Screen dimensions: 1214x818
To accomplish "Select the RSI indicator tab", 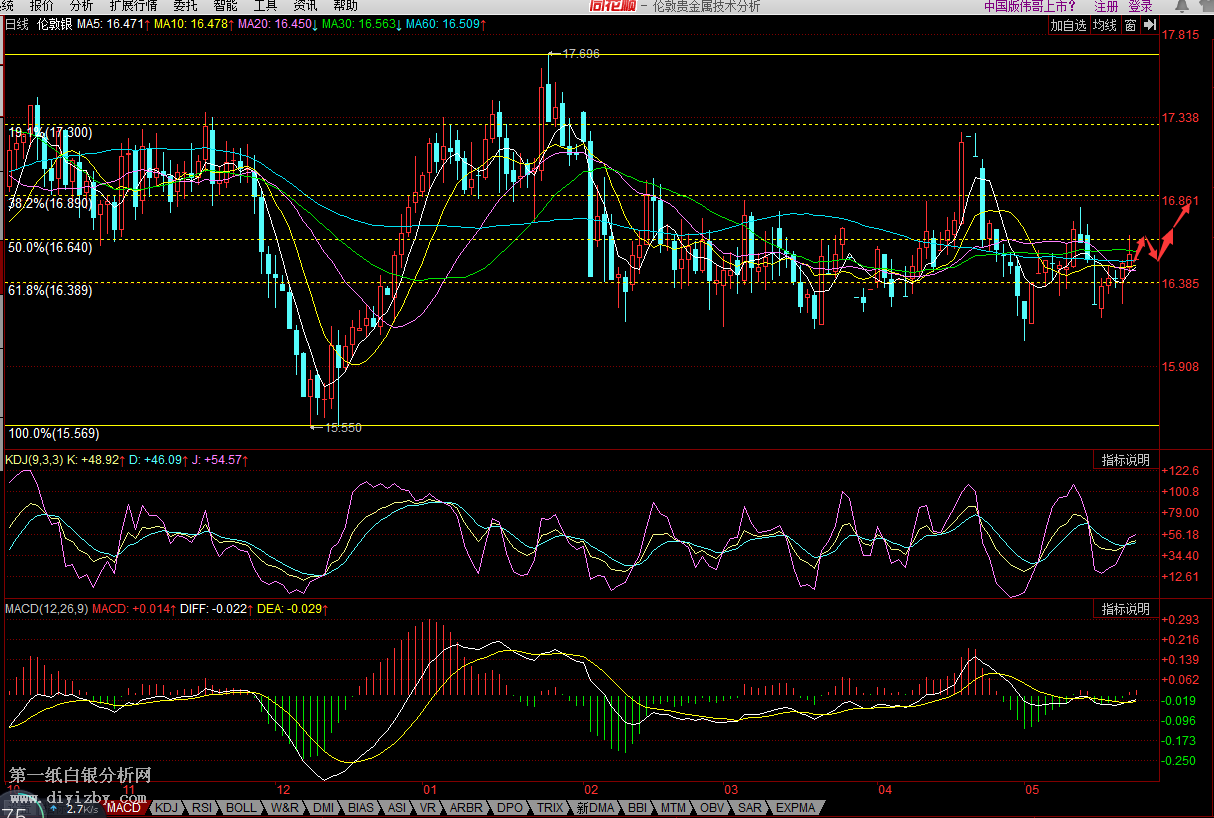I will point(202,807).
